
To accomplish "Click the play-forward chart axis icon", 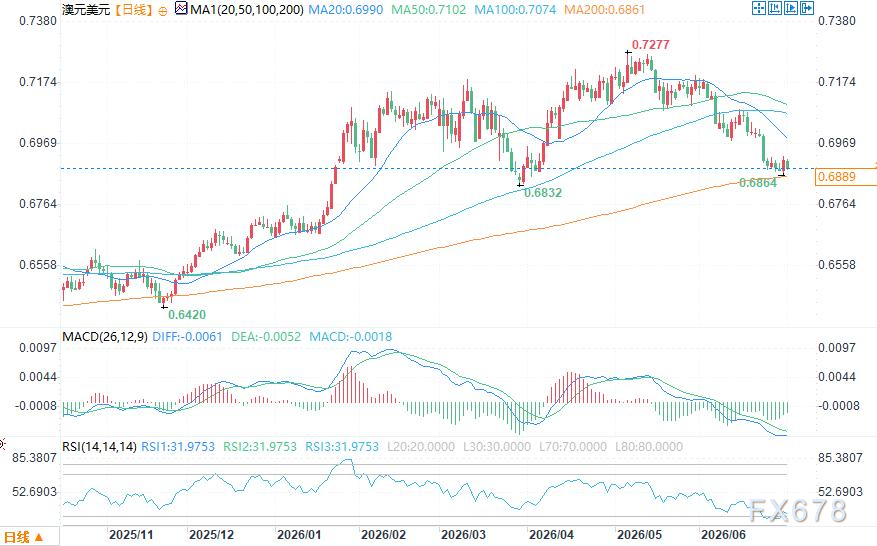I will point(791,8).
